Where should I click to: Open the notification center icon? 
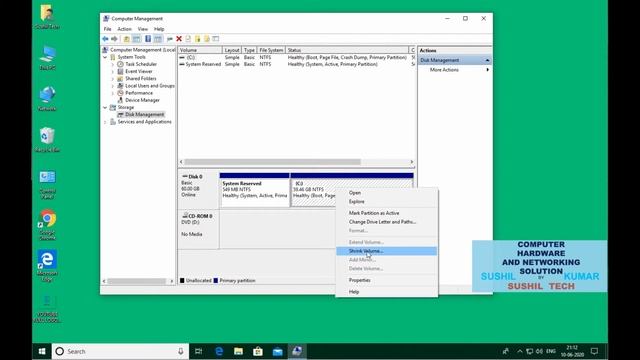click(594, 351)
